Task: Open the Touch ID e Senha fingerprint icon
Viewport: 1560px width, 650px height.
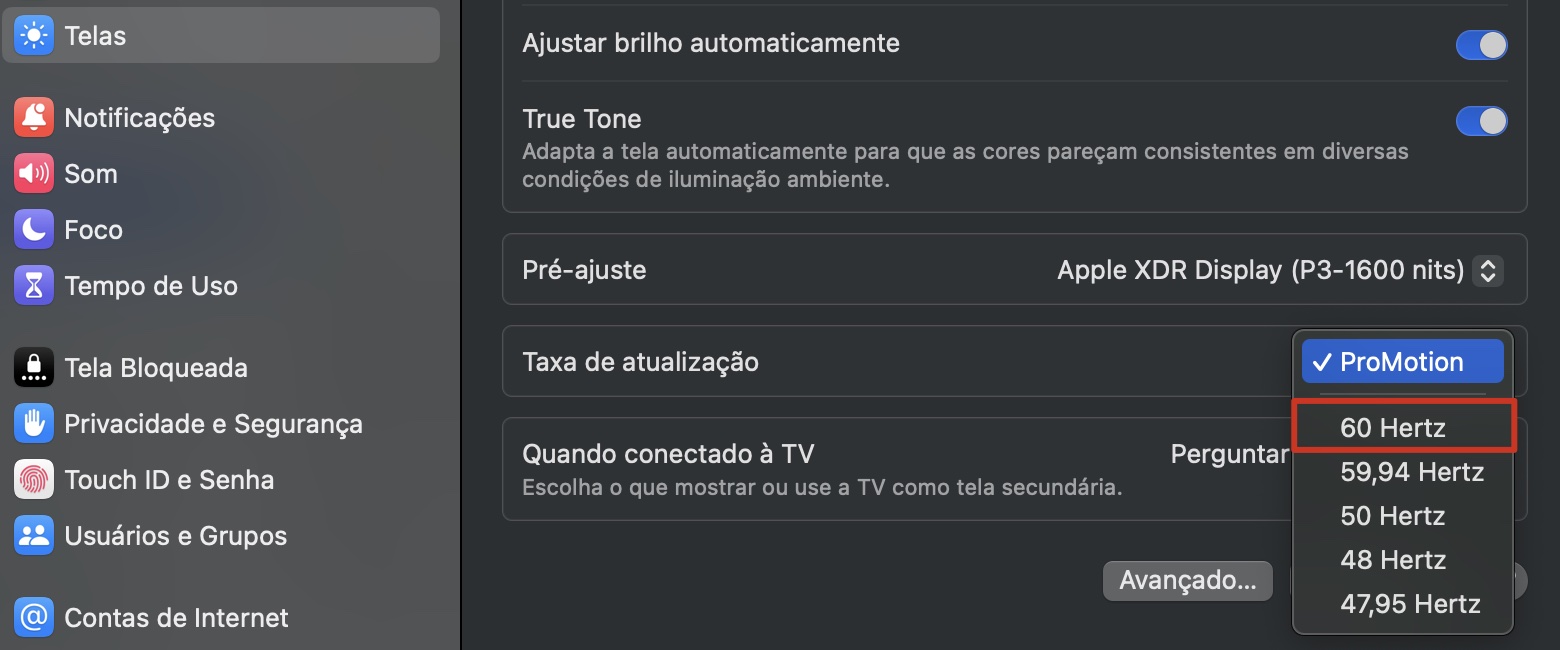Action: (33, 479)
